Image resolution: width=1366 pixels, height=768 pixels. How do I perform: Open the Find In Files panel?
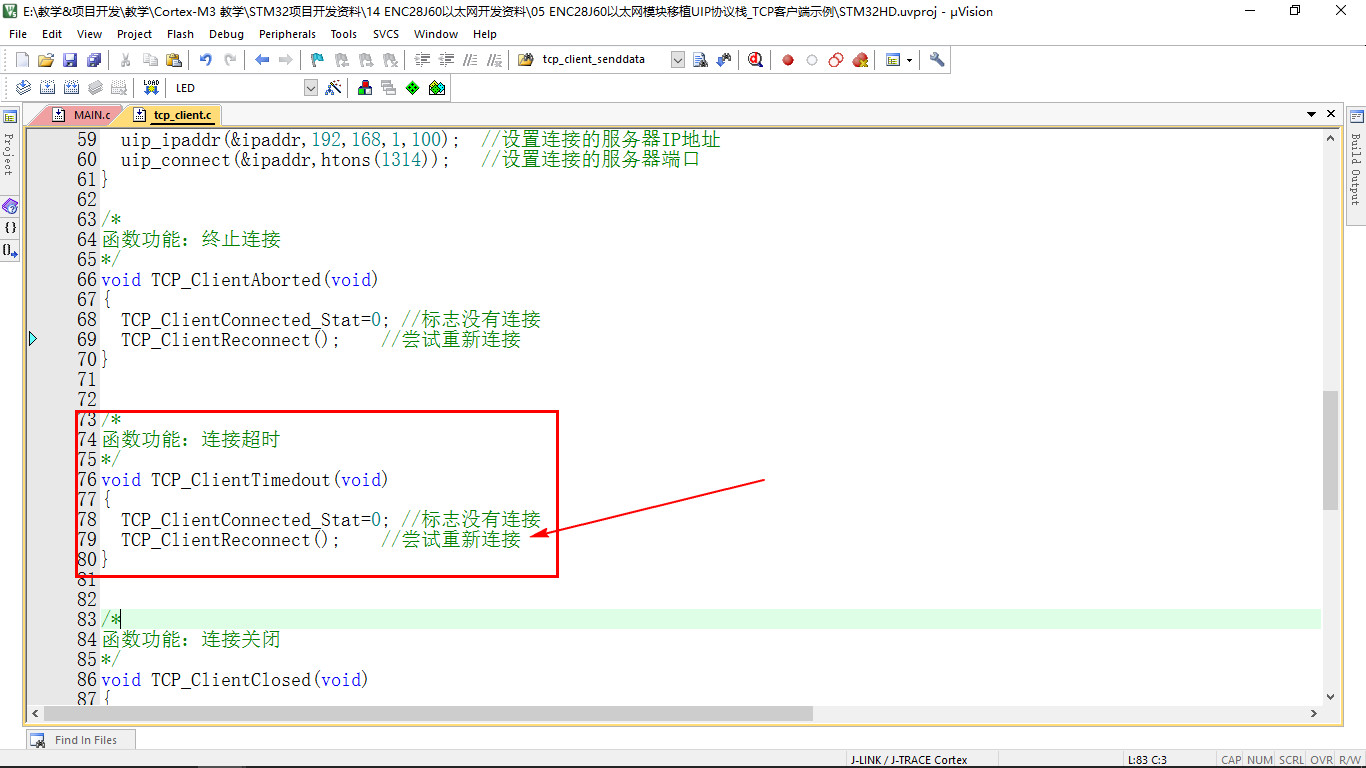pos(80,740)
